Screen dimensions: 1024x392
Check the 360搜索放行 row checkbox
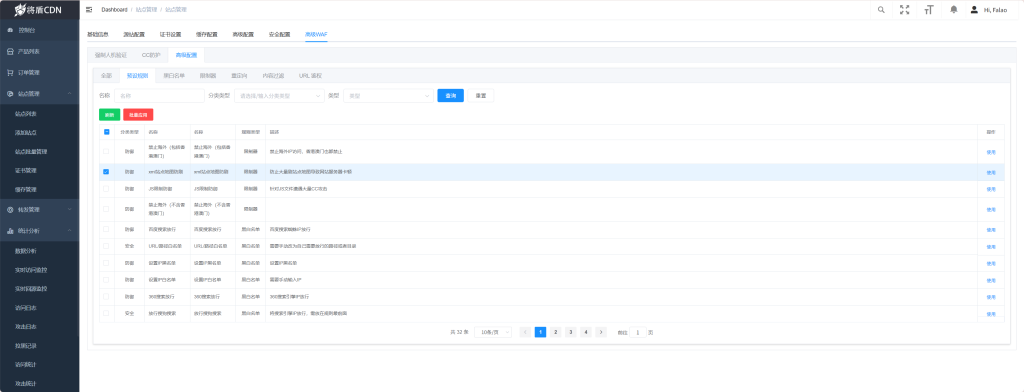coord(106,296)
